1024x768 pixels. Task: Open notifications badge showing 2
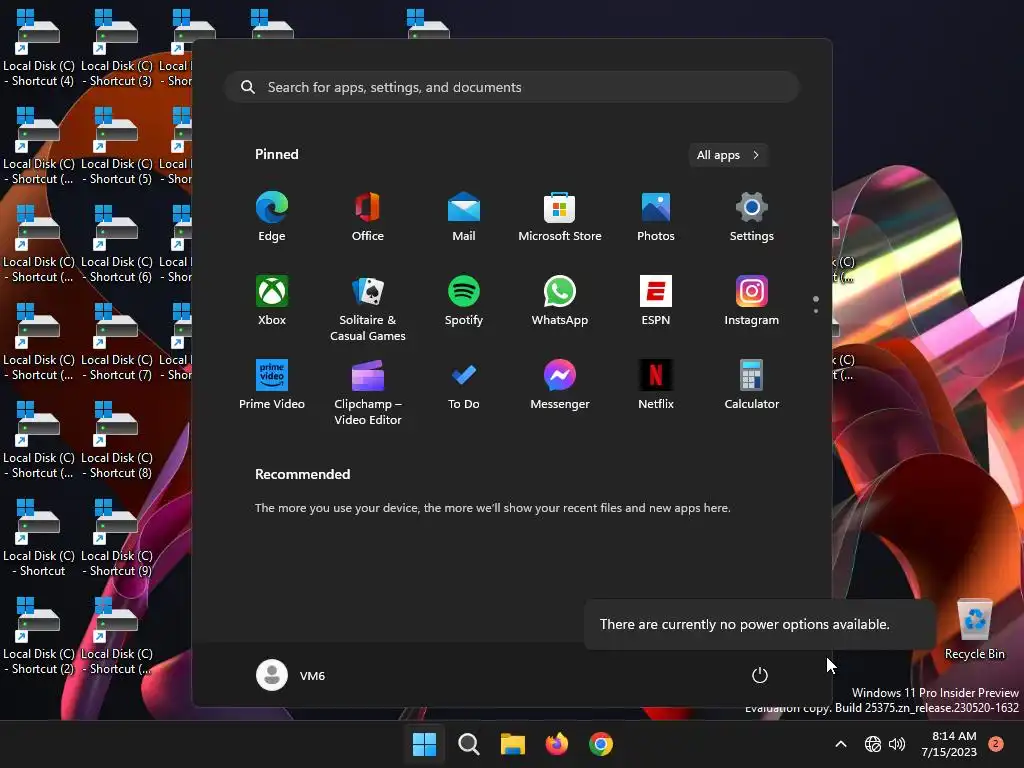(996, 744)
